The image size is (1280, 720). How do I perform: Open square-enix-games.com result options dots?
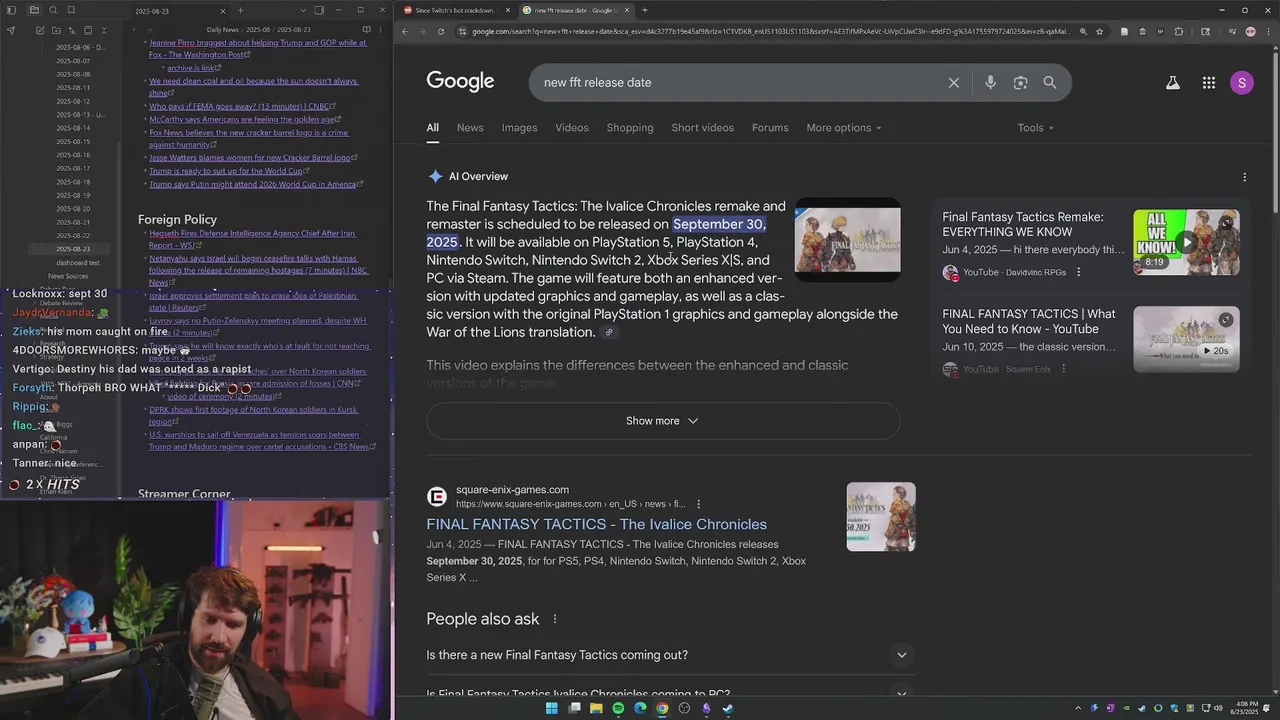point(699,504)
